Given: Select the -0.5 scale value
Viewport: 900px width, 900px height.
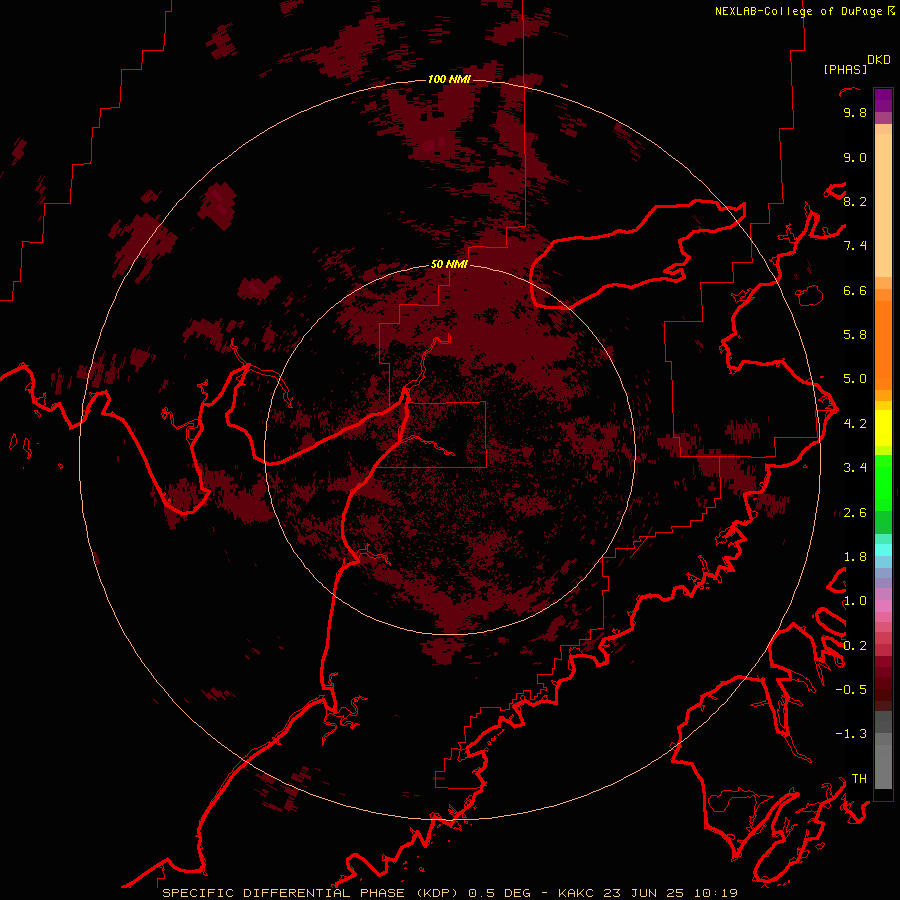Looking at the screenshot, I should point(851,690).
